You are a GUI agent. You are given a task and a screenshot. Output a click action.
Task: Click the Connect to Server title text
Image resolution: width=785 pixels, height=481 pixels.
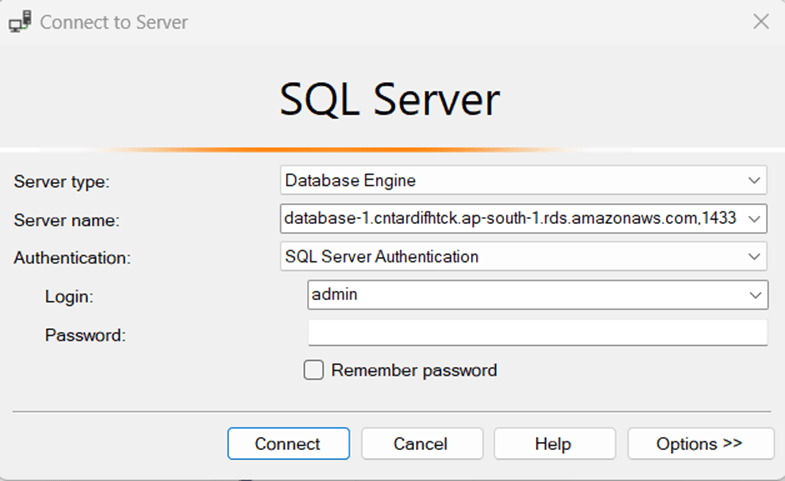[x=113, y=21]
